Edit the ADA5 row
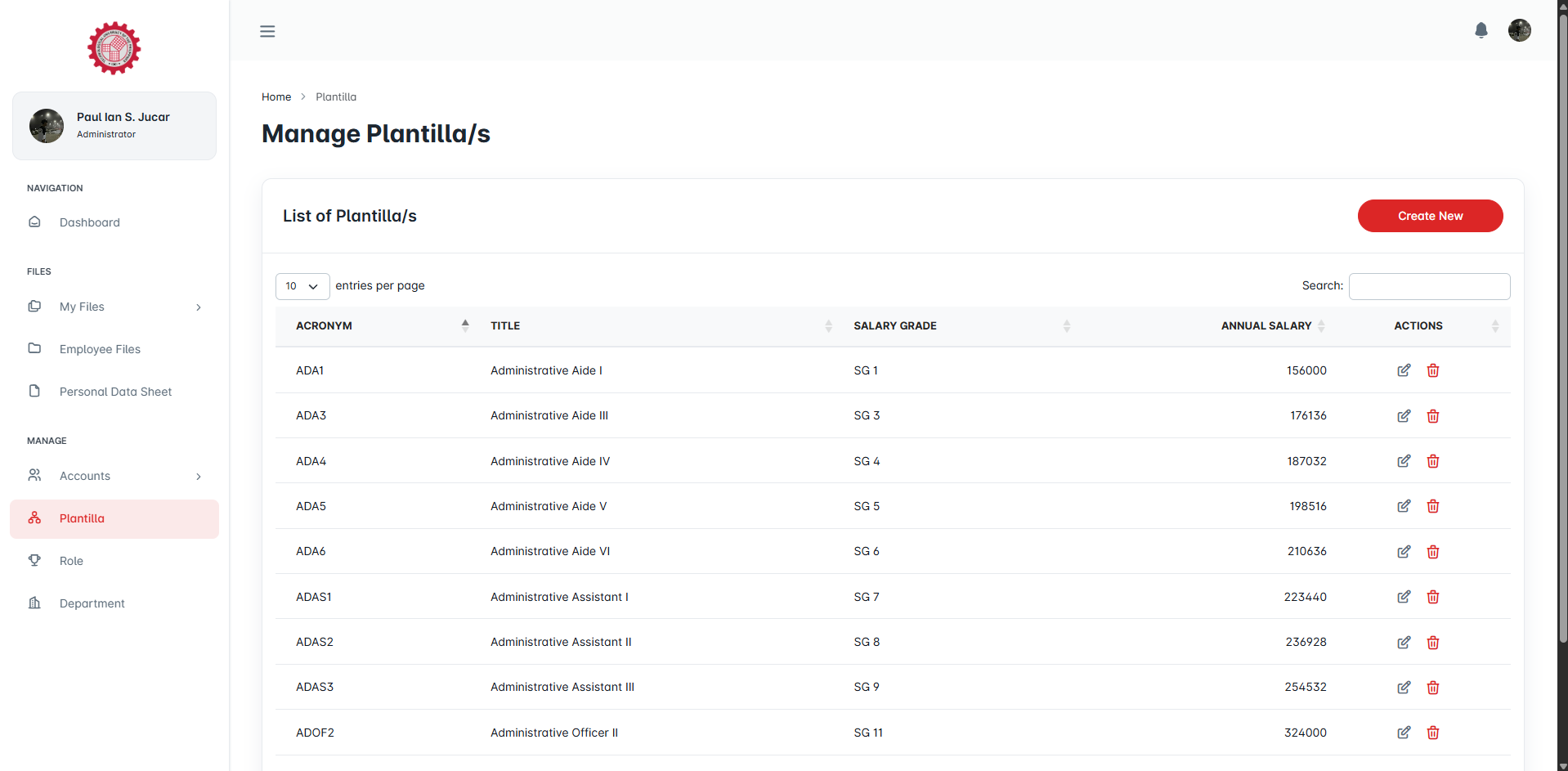Image resolution: width=1568 pixels, height=771 pixels. pos(1404,506)
